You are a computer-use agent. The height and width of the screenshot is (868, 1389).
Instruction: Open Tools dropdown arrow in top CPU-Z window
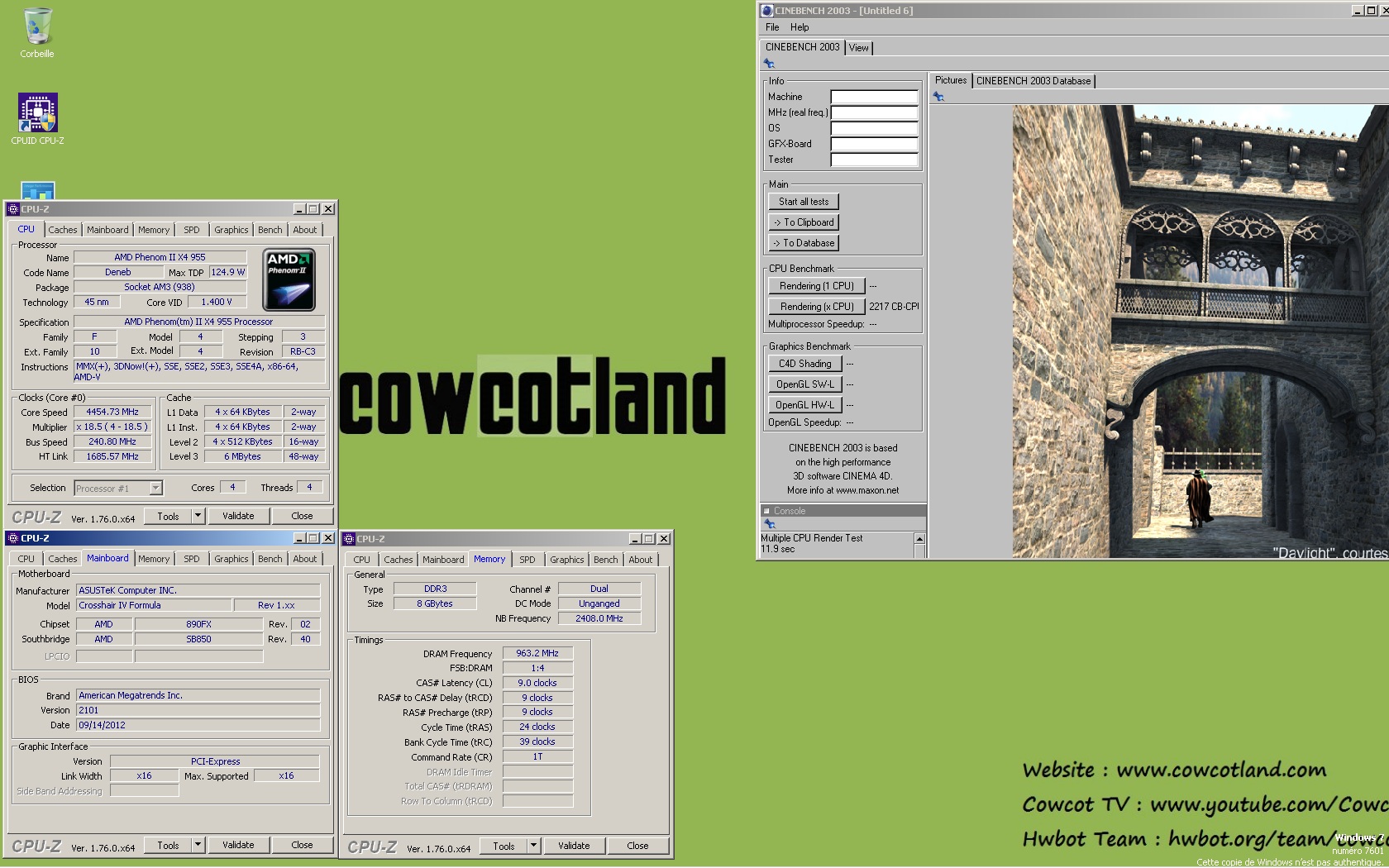click(198, 516)
